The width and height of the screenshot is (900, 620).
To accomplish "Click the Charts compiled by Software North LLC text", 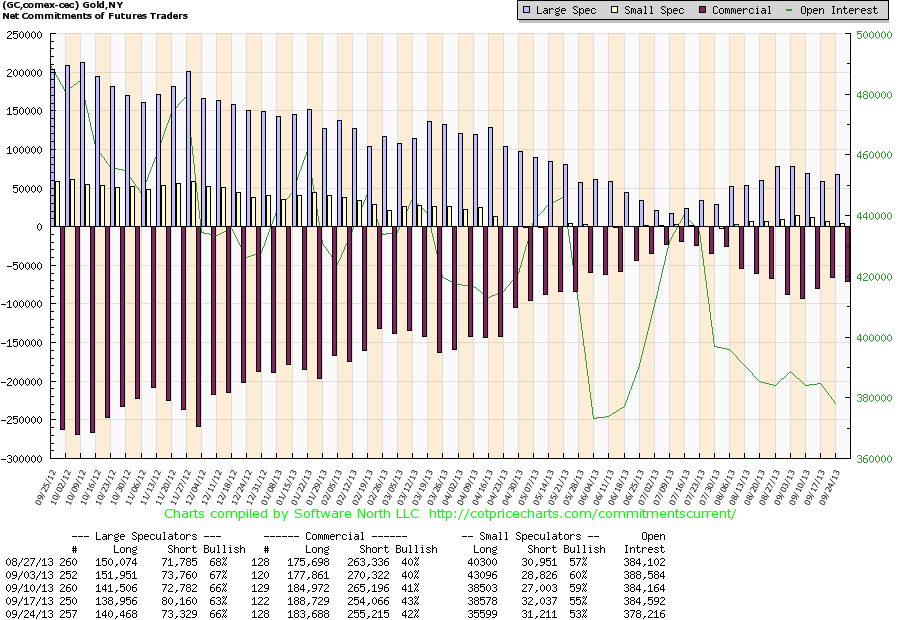I will click(x=293, y=514).
